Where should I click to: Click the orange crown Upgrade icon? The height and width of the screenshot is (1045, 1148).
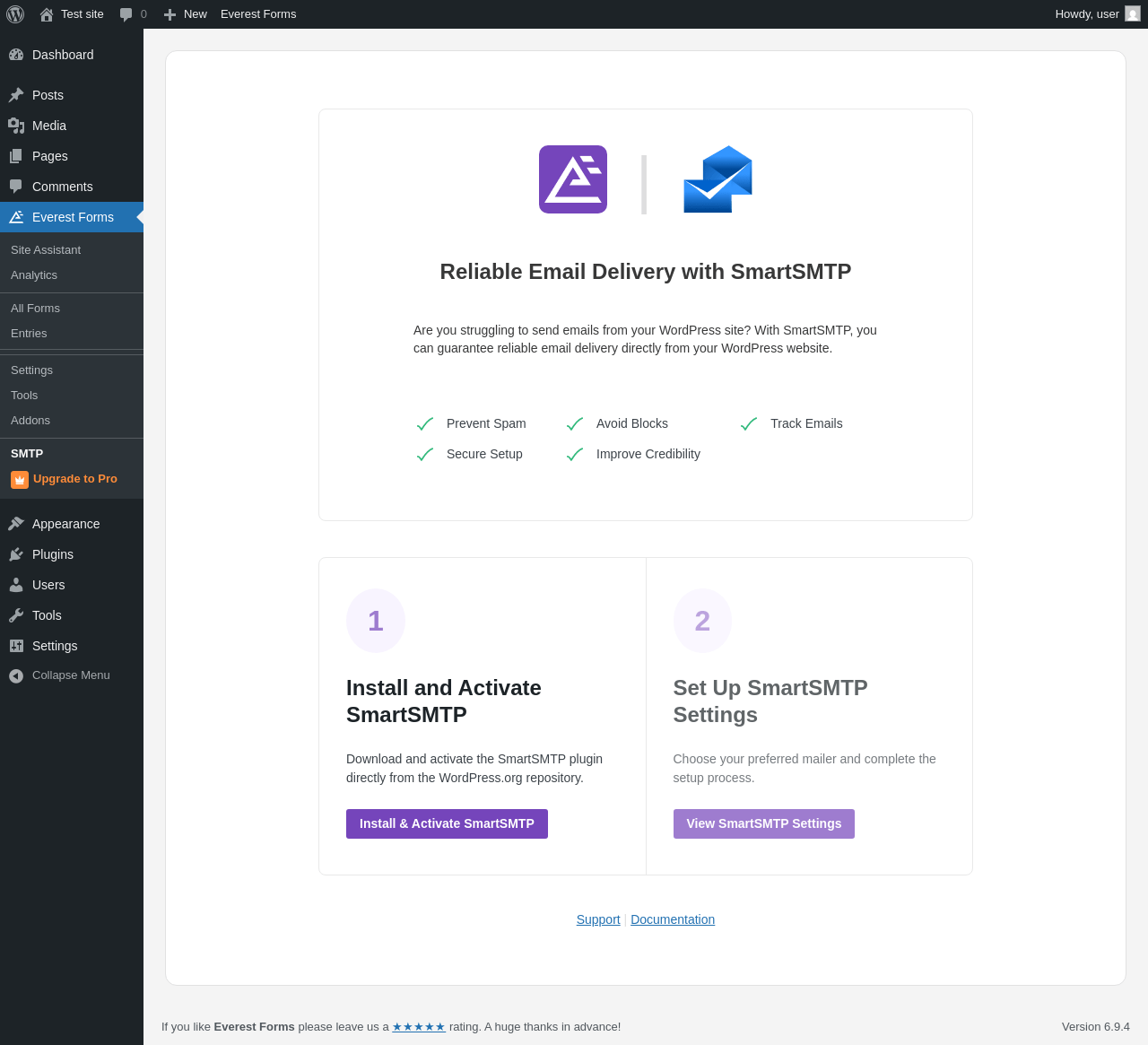coord(20,480)
